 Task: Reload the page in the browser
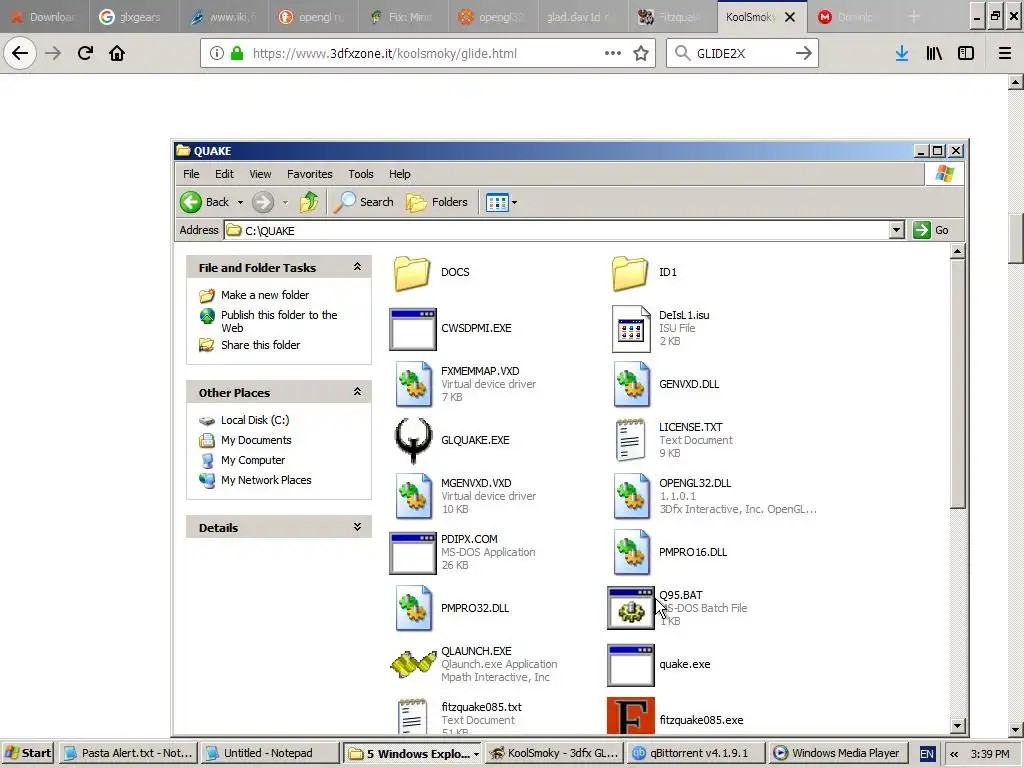point(85,53)
